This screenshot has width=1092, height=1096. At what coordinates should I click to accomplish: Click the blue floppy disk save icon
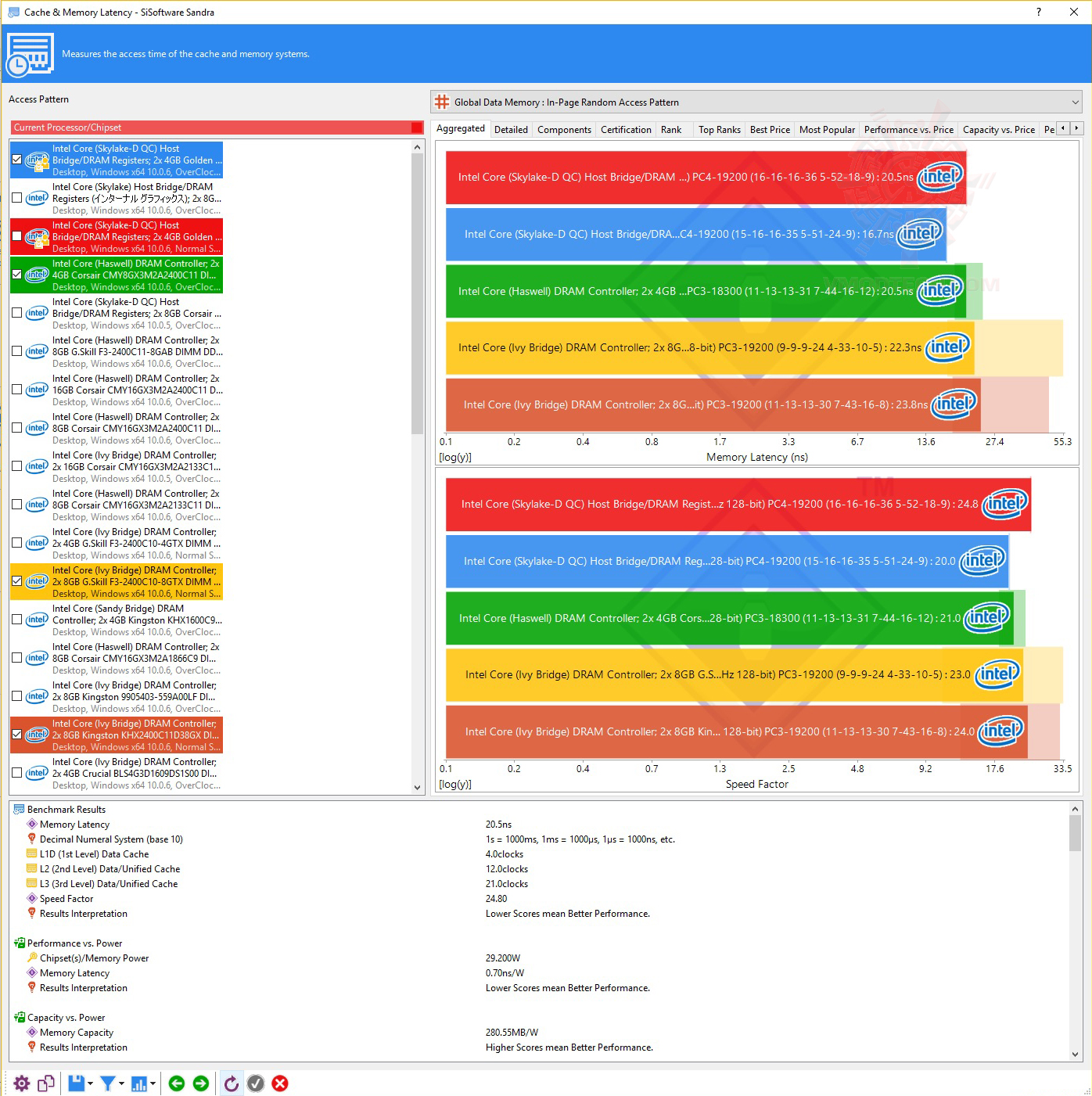[x=76, y=1083]
